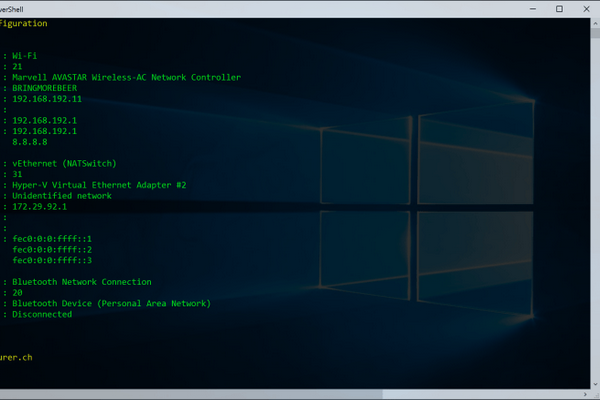Click the Disconnected status text
The width and height of the screenshot is (600, 400).
[x=42, y=314]
